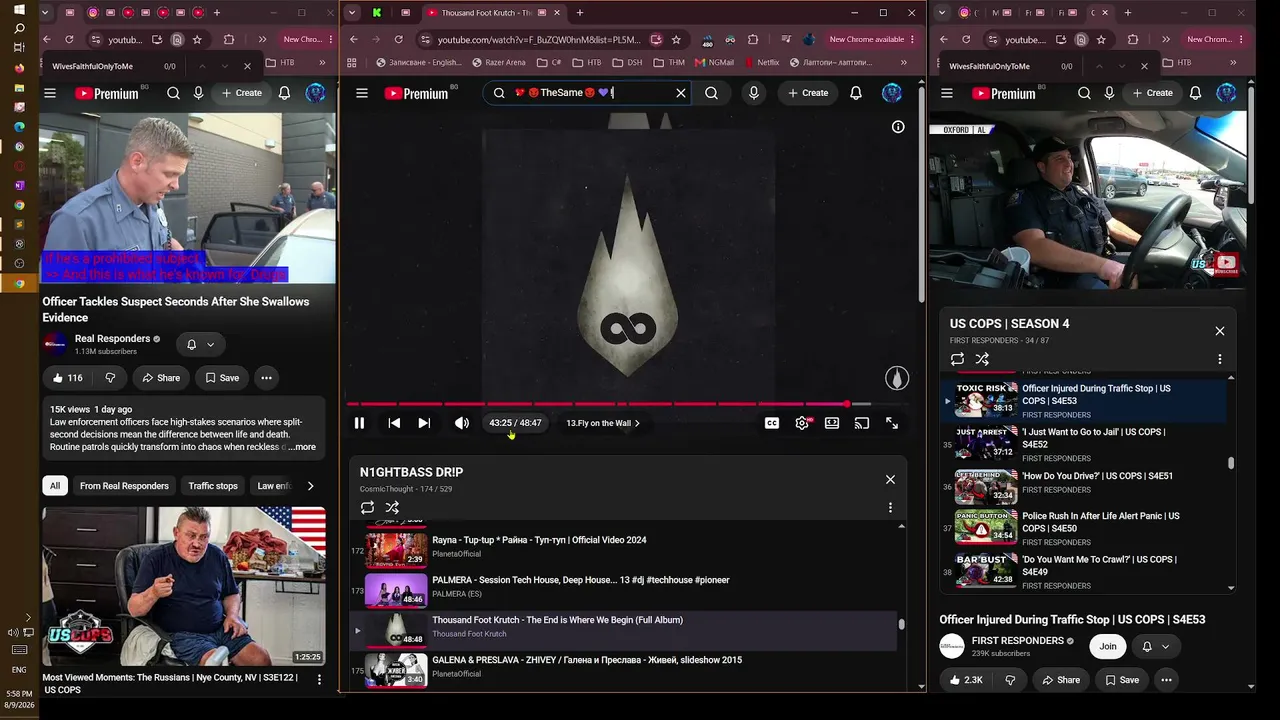1280x720 pixels.
Task: Share the Real Responders video
Action: (x=160, y=378)
